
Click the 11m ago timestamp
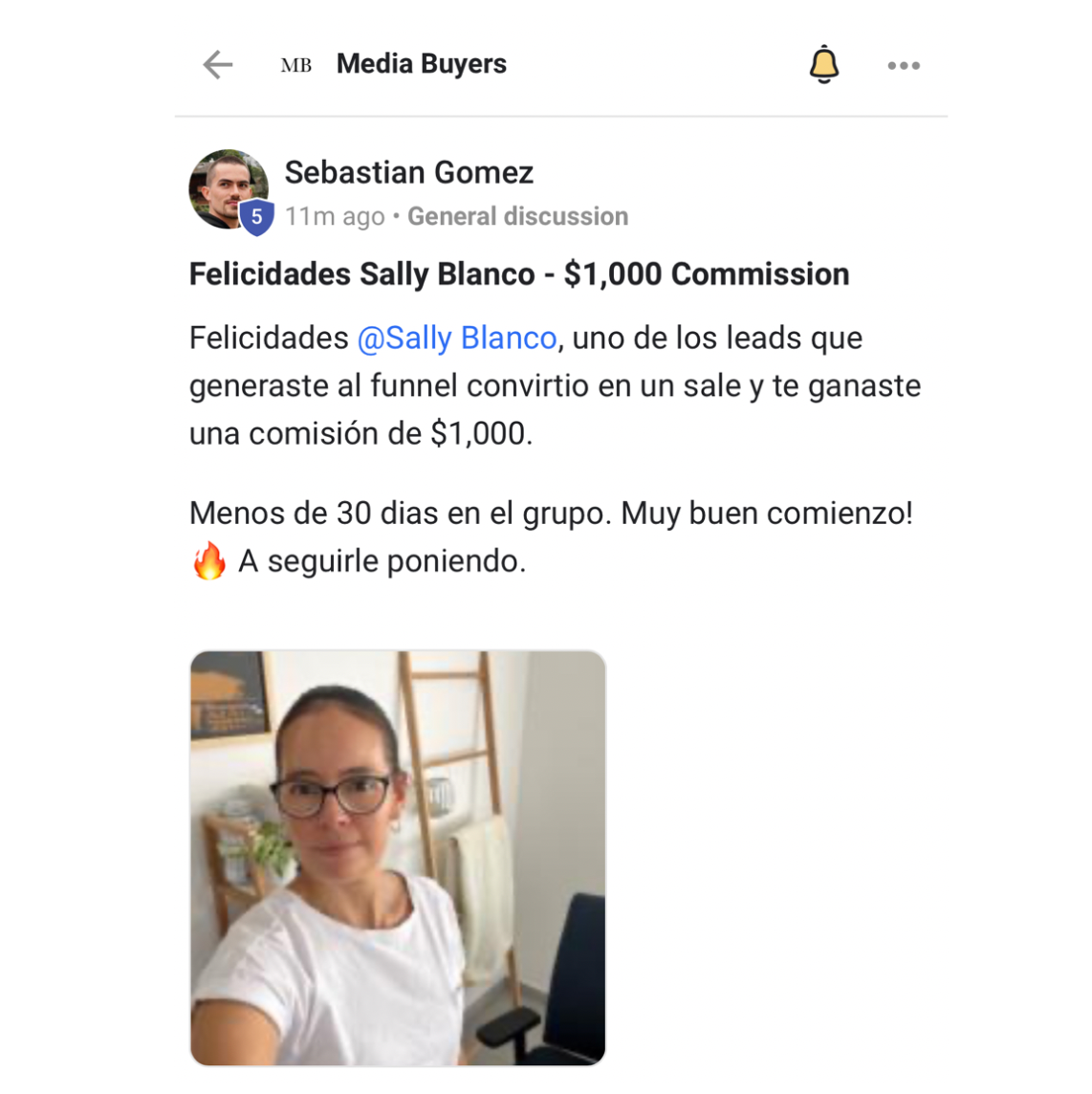[335, 216]
